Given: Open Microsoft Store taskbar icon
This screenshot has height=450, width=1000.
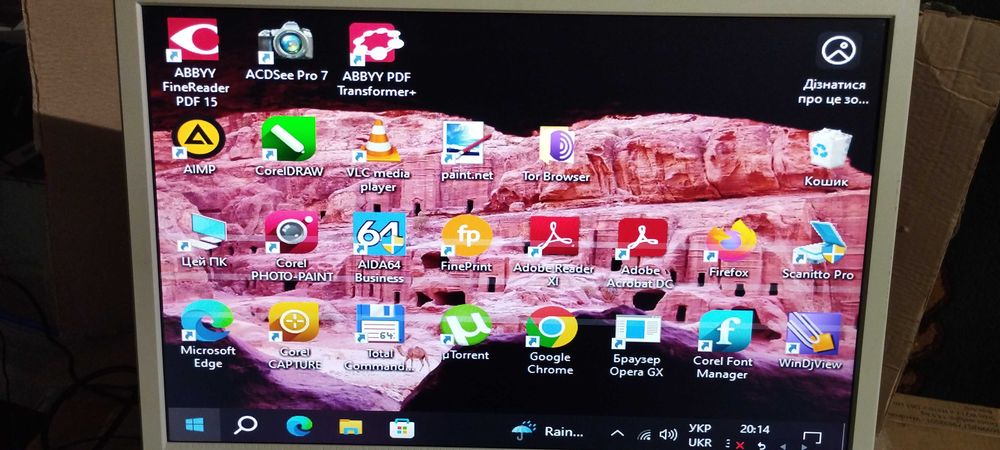Looking at the screenshot, I should (x=402, y=428).
